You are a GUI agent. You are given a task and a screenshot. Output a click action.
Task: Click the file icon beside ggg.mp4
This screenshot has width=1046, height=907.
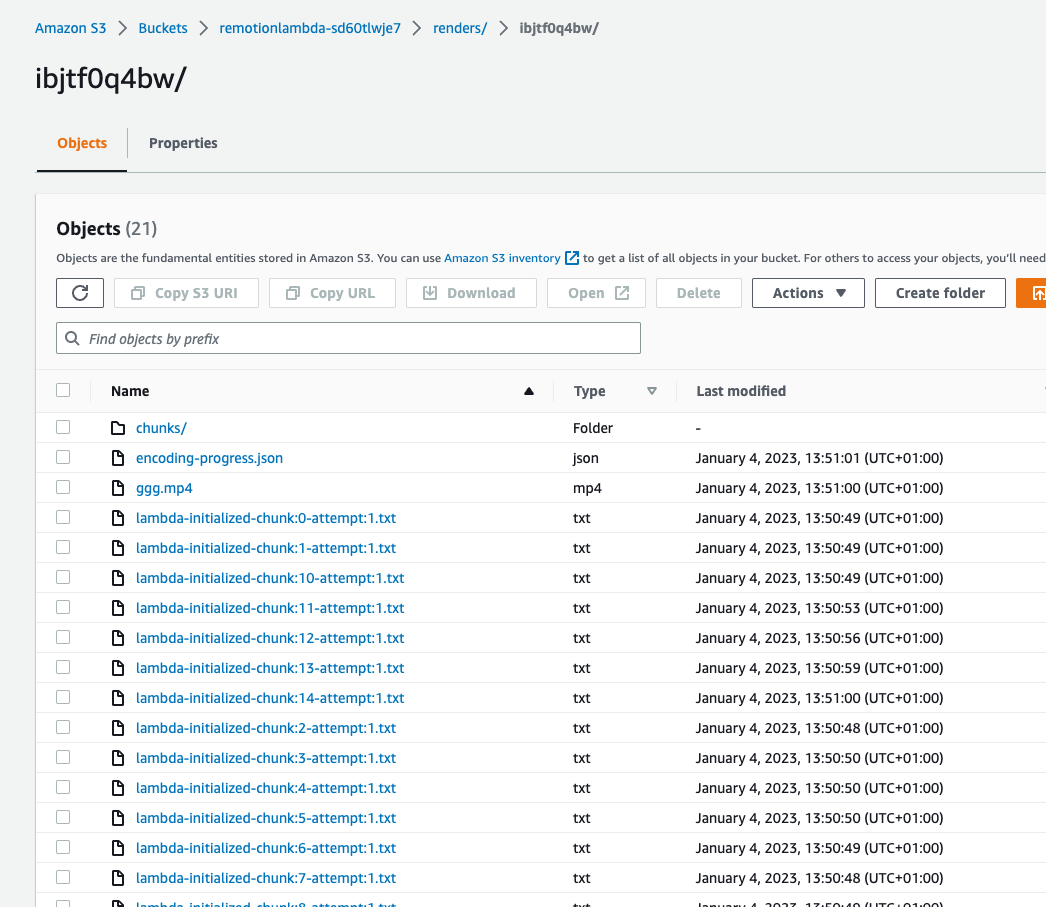tap(118, 488)
